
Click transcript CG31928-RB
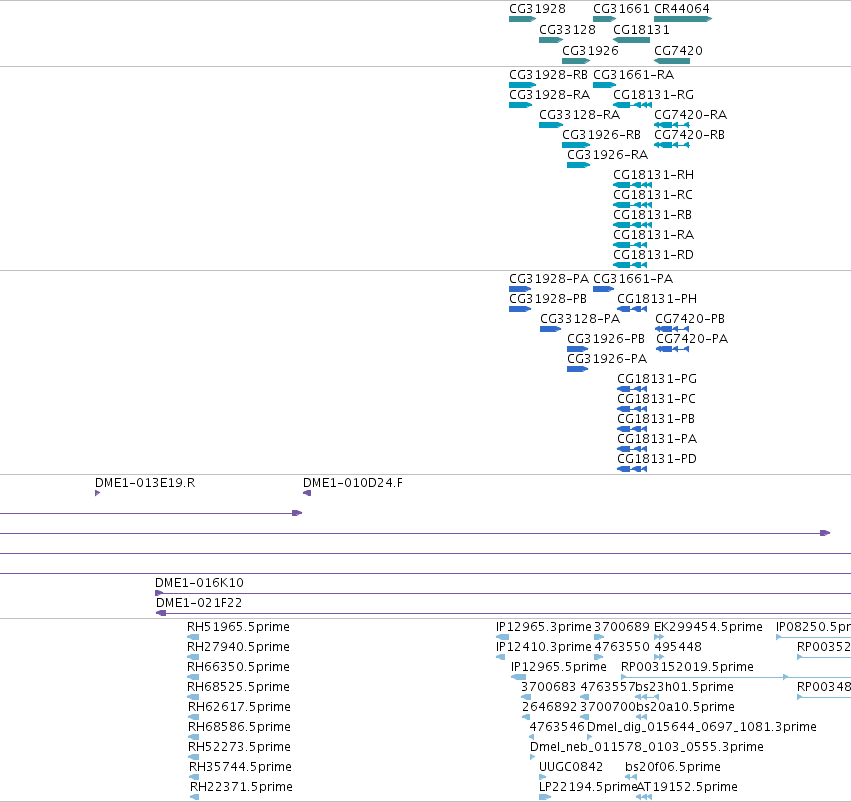pos(522,85)
